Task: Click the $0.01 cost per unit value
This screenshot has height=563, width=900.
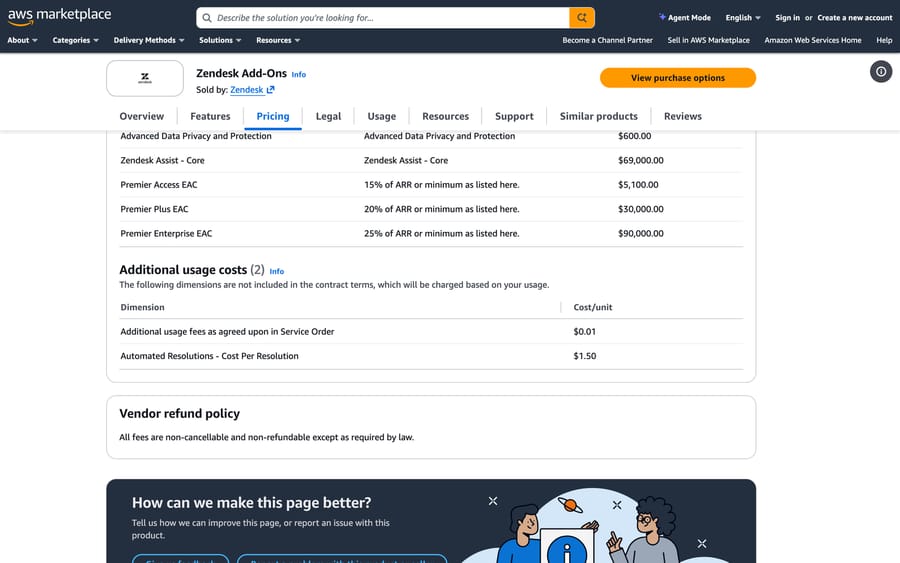Action: click(585, 332)
